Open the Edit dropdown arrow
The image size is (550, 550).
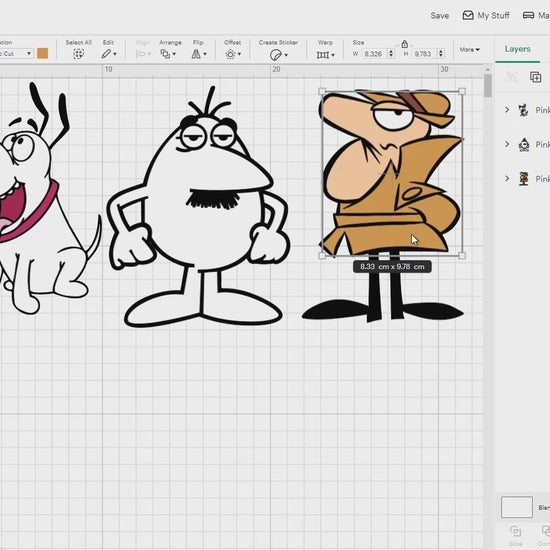pos(115,54)
